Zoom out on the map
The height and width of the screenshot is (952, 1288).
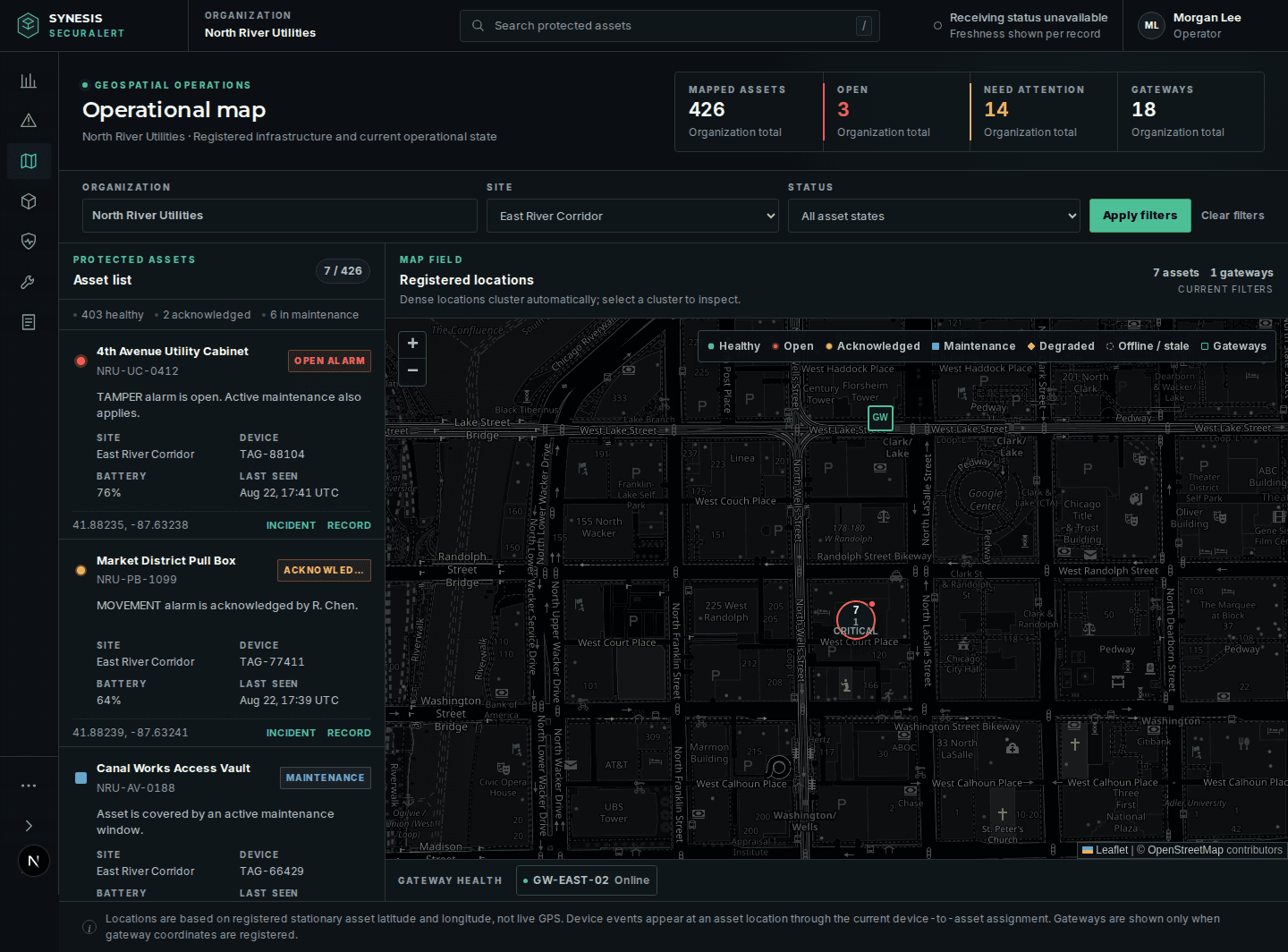point(412,370)
